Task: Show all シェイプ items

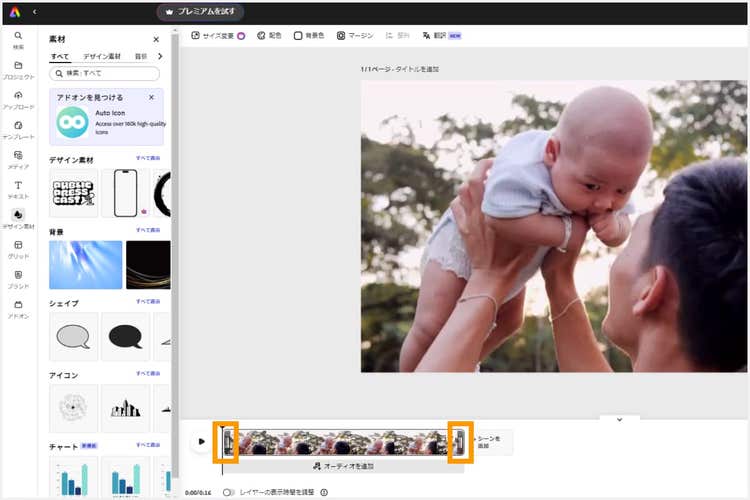Action: (148, 301)
